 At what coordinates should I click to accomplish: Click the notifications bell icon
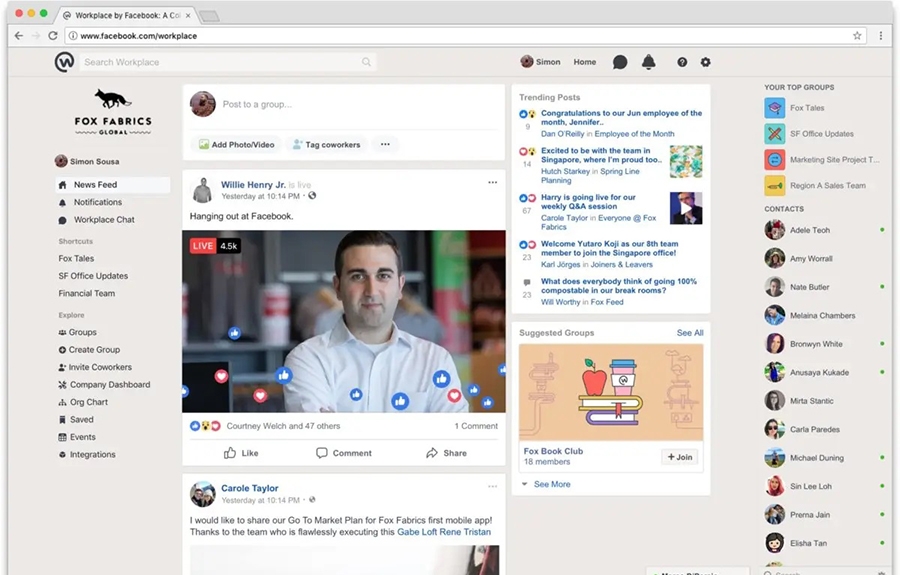click(x=648, y=62)
